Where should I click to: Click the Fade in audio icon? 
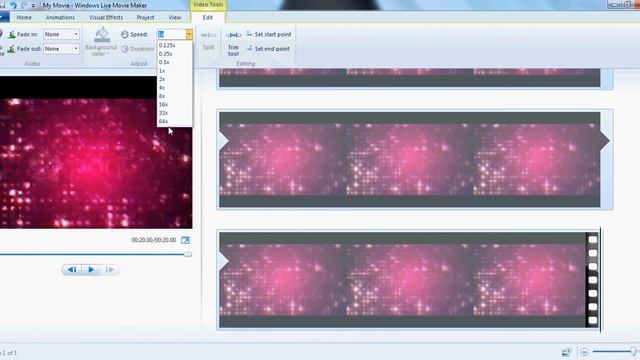(x=11, y=35)
